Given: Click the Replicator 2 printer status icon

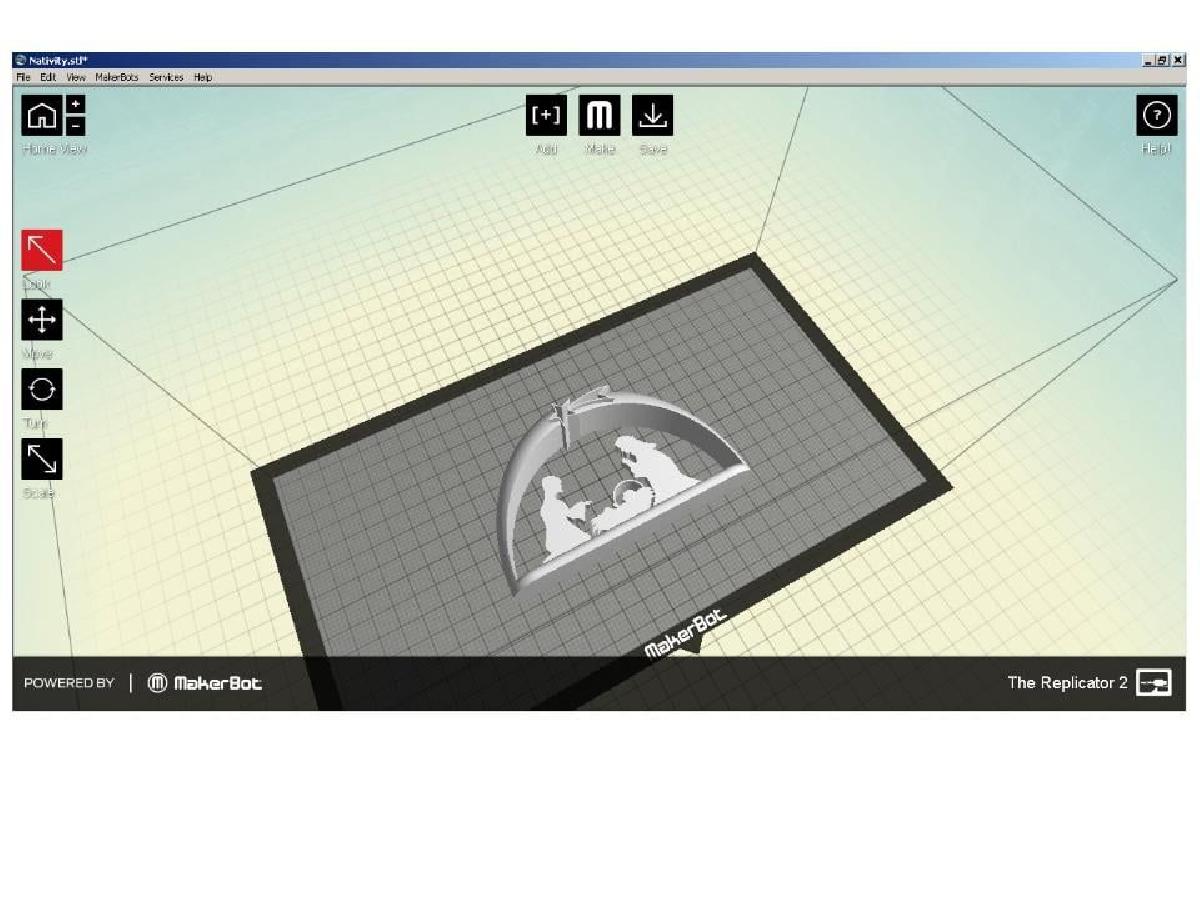Looking at the screenshot, I should click(x=1154, y=683).
